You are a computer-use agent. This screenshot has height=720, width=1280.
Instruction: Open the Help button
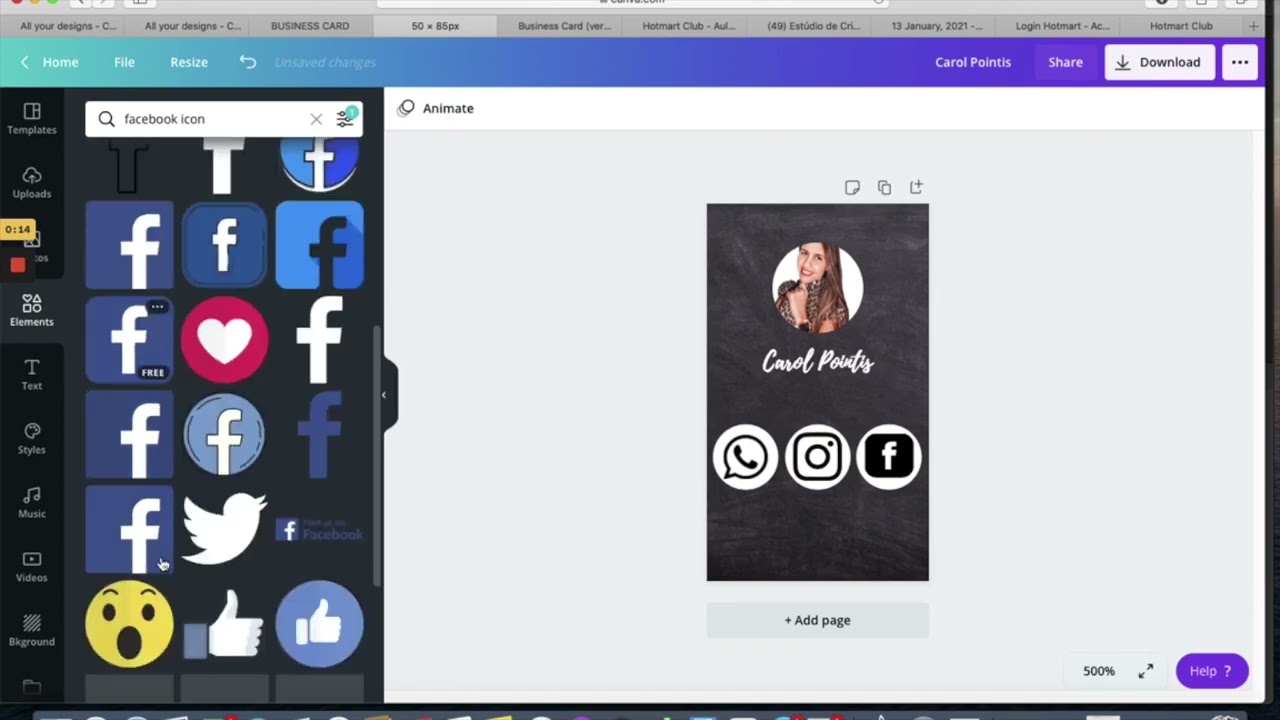coord(1212,671)
